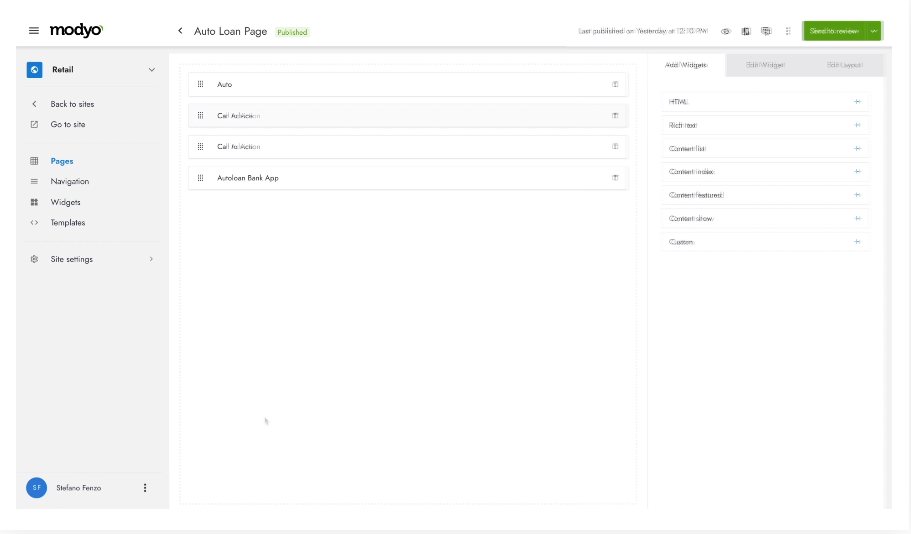Switch to the Edit Layout tab
The width and height of the screenshot is (911, 534).
845,65
